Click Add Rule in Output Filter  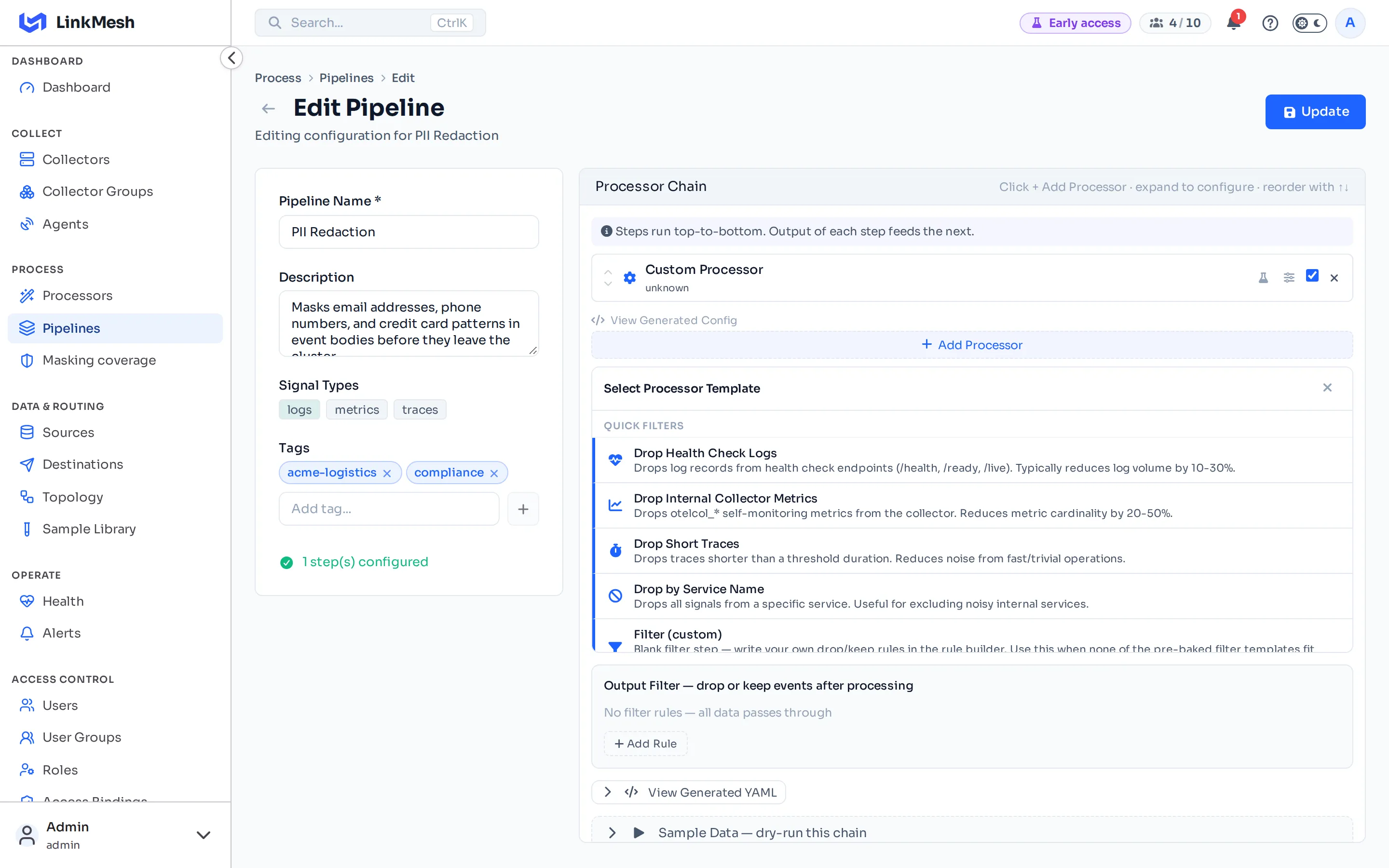click(x=645, y=744)
